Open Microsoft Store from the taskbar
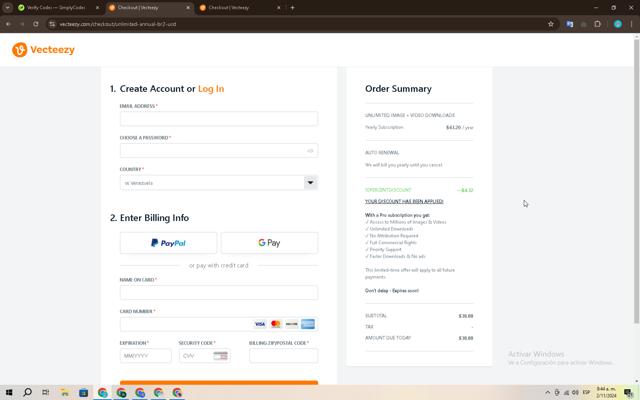The width and height of the screenshot is (640, 400). tap(84, 393)
